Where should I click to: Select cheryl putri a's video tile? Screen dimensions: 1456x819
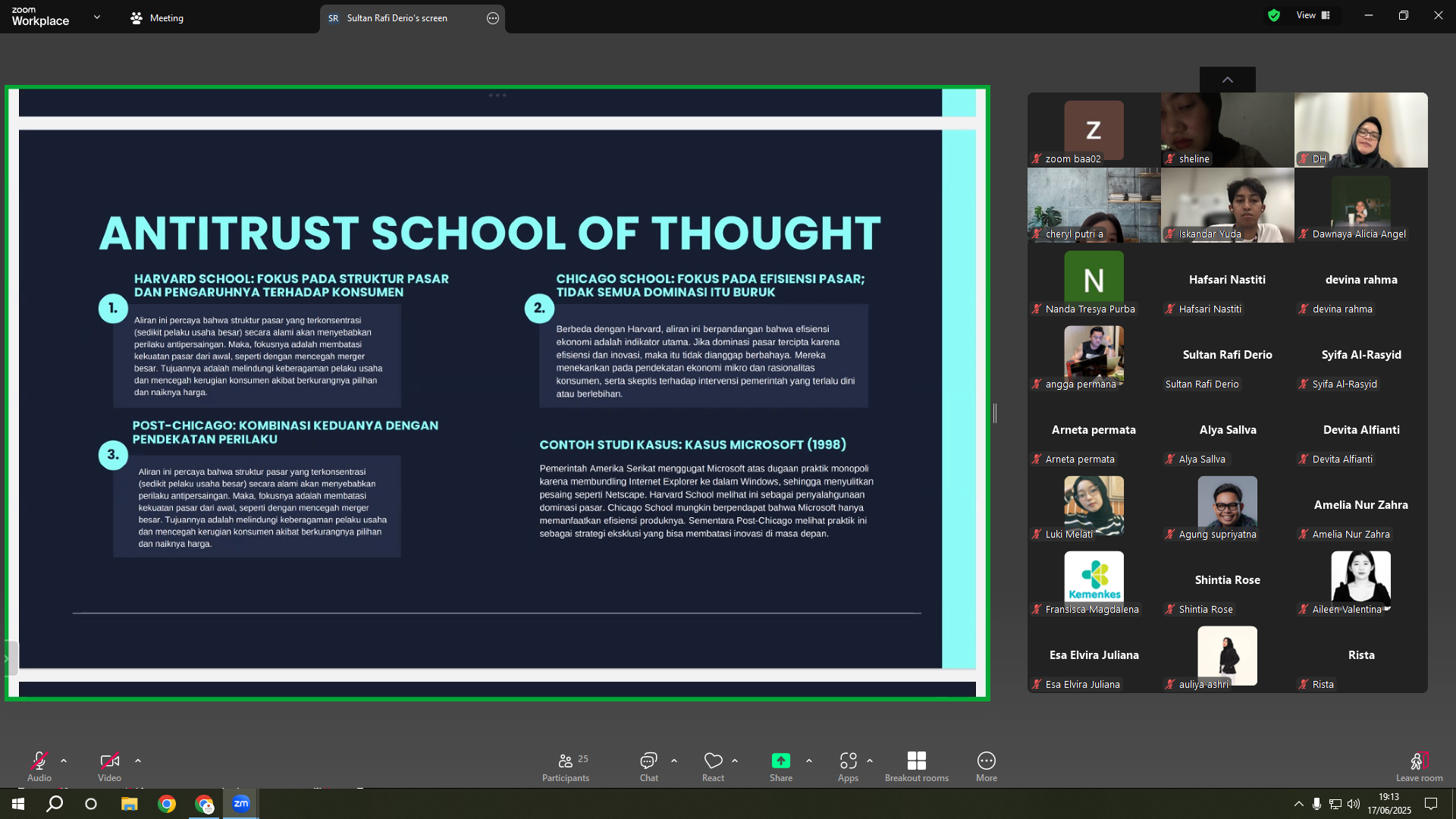[x=1094, y=205]
